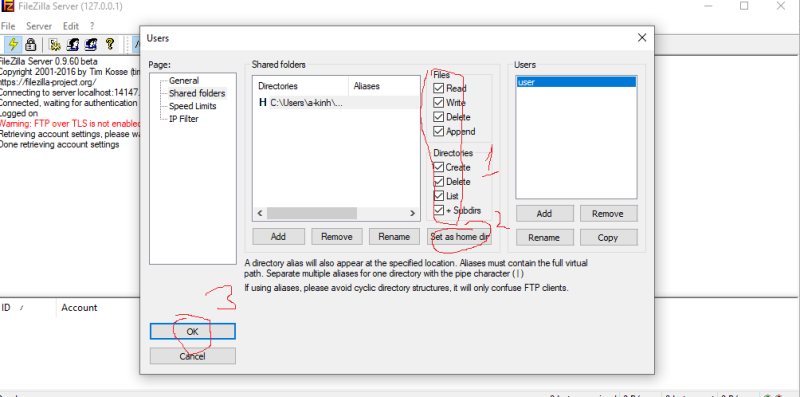Confirm the dialog with OK
The image size is (800, 397).
coord(192,332)
